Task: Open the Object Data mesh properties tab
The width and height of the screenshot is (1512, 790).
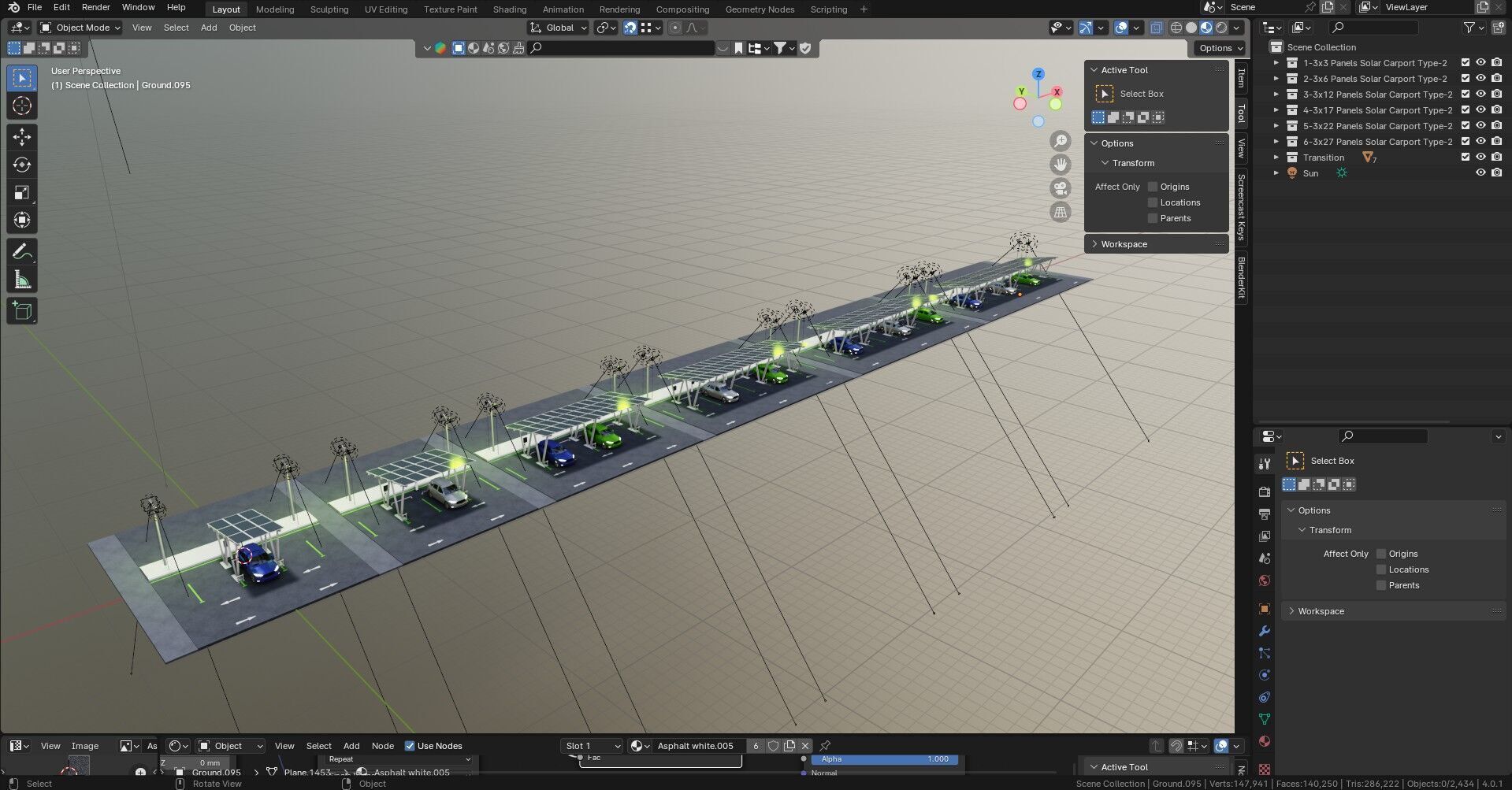Action: (1265, 719)
